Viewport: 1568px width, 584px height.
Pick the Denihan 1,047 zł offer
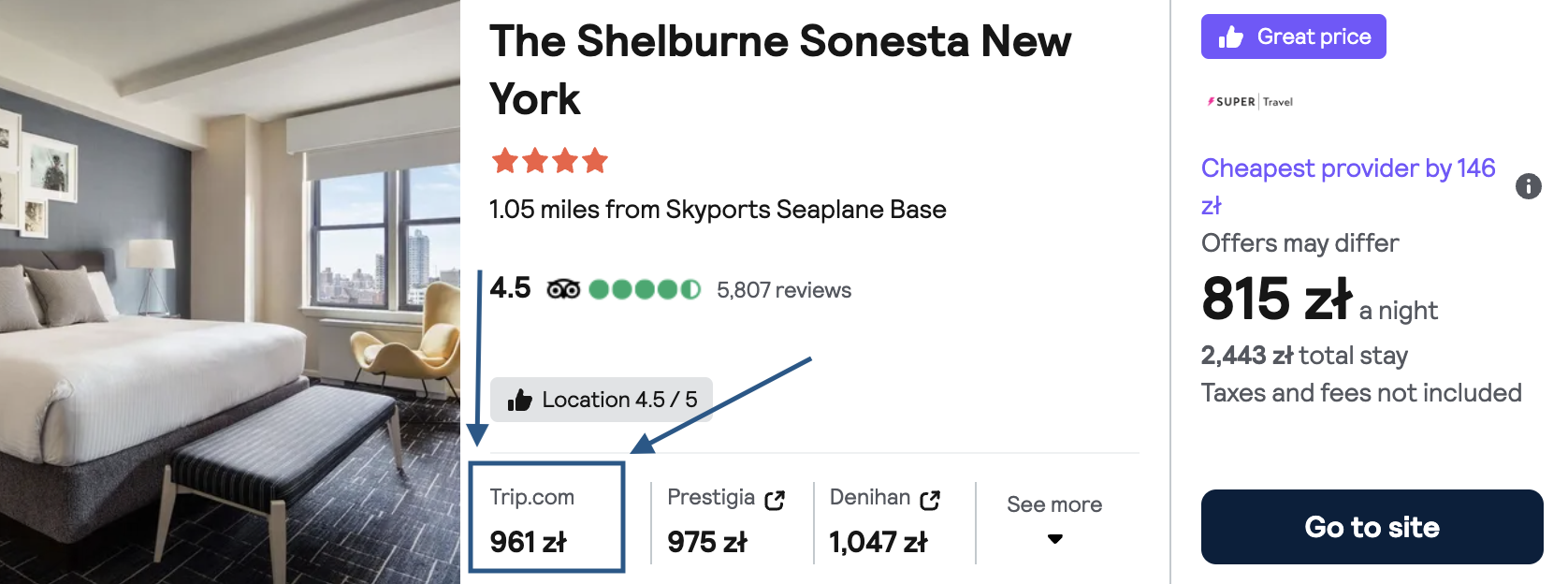pos(885,519)
